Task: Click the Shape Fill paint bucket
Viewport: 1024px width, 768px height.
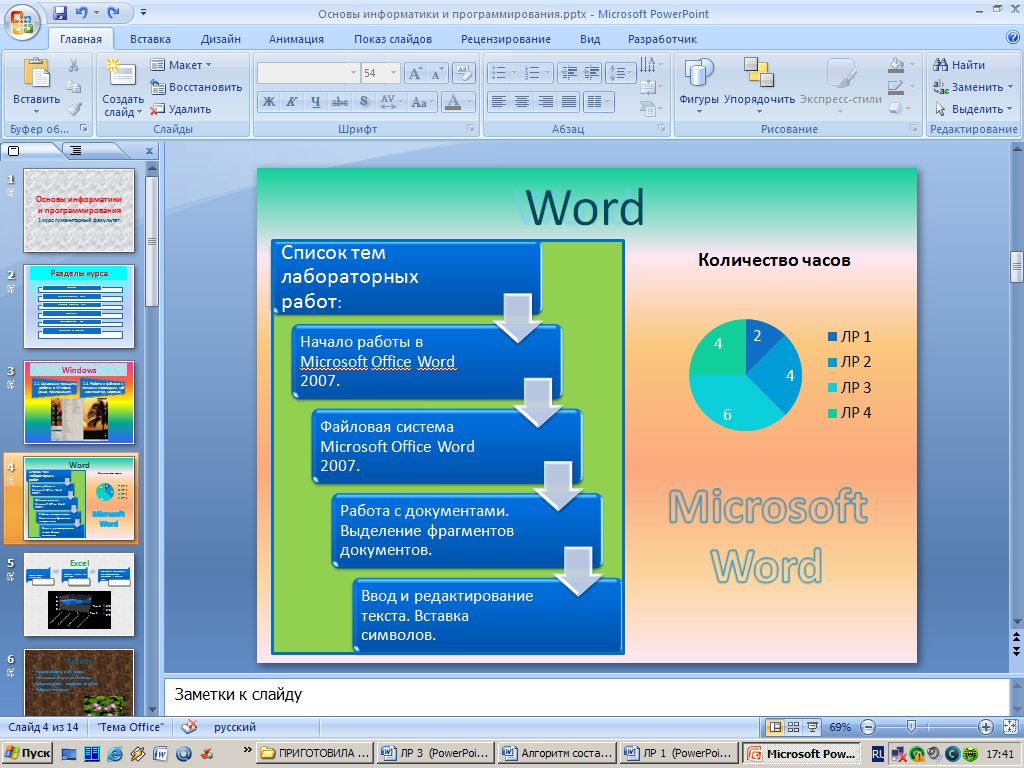Action: pos(896,65)
